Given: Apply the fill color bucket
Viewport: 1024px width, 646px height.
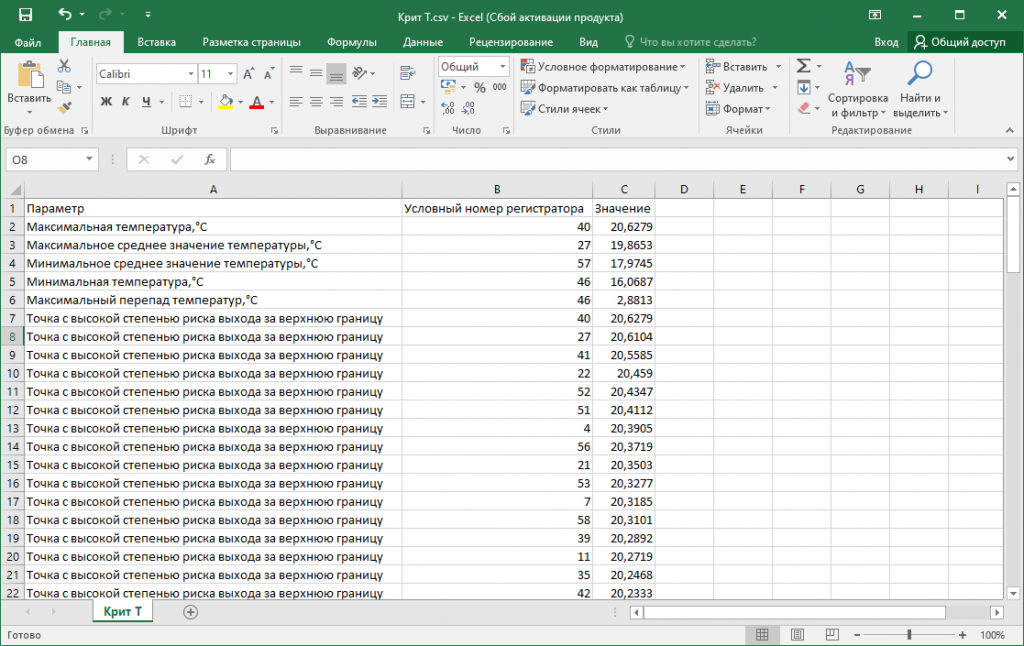Looking at the screenshot, I should (226, 102).
